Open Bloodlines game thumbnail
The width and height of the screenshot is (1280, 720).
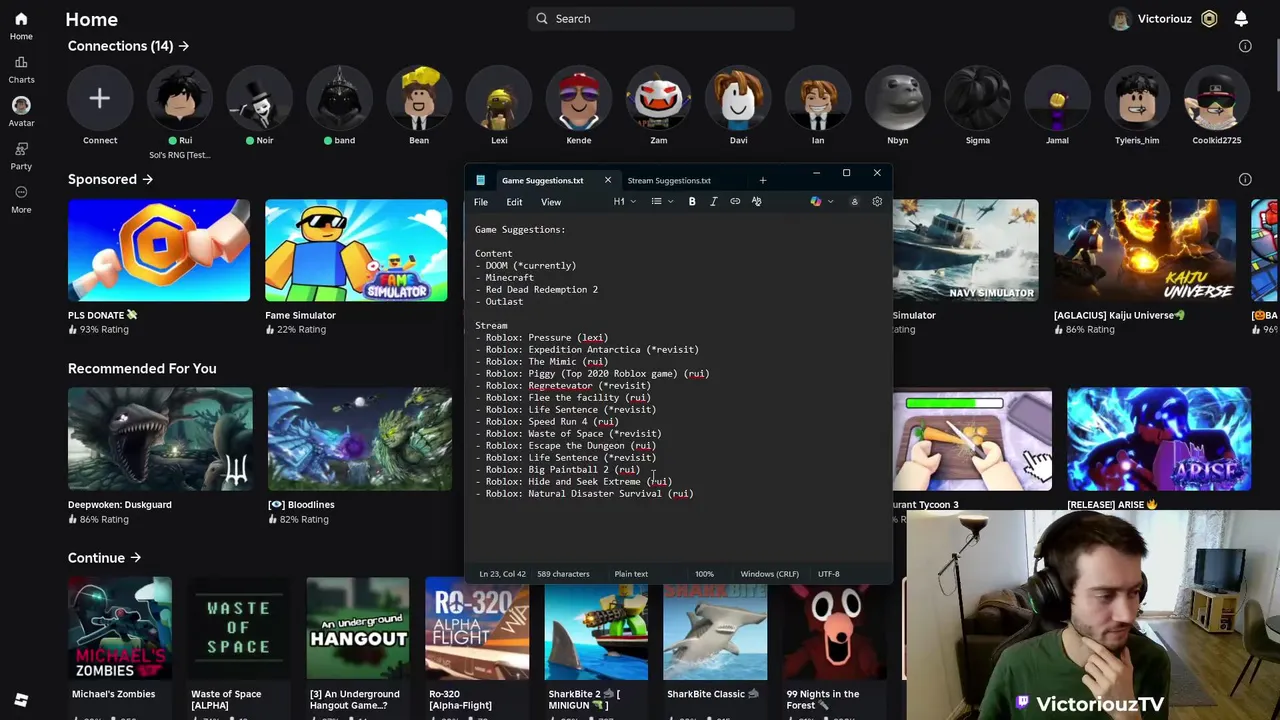[359, 439]
